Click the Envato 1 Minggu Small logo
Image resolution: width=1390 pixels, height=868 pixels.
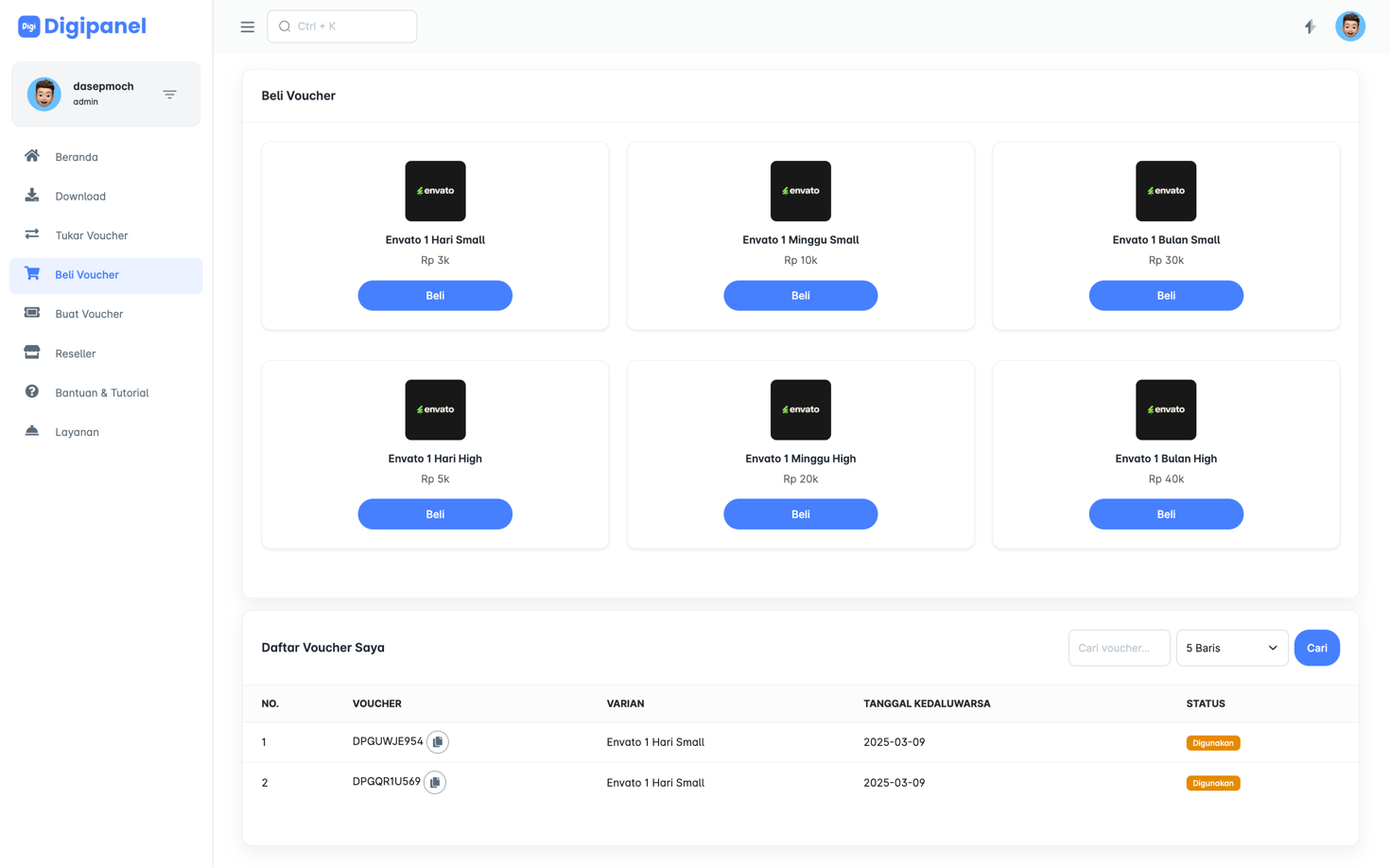pyautogui.click(x=801, y=191)
